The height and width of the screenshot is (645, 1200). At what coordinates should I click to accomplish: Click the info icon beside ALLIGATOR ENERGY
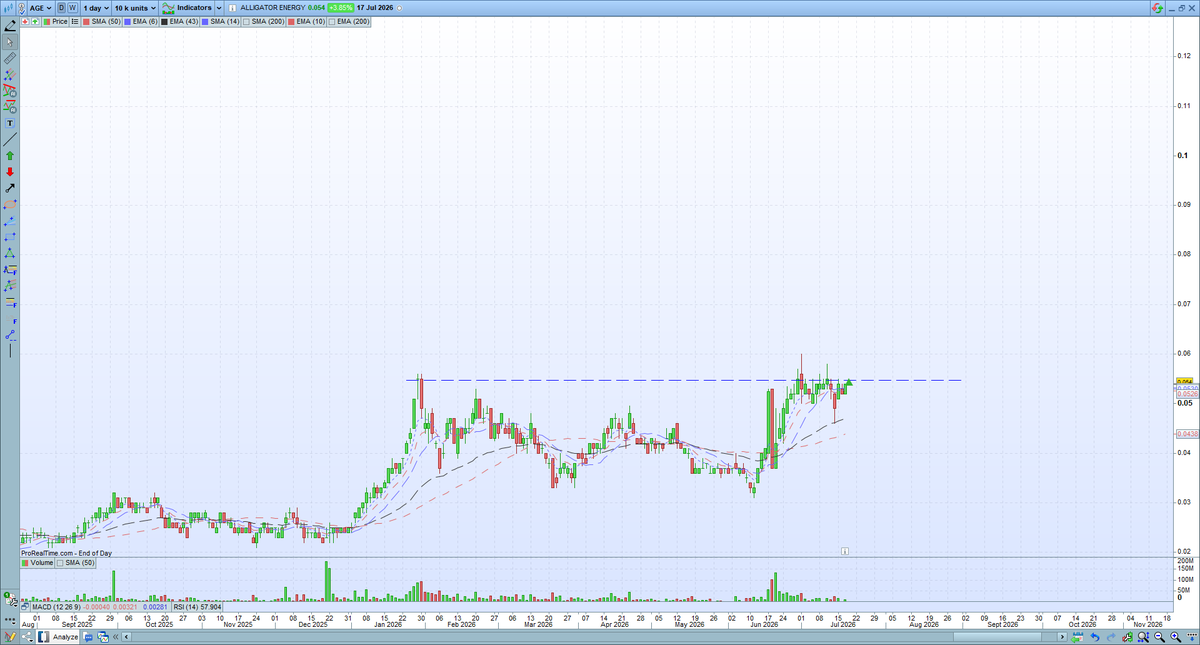click(232, 8)
